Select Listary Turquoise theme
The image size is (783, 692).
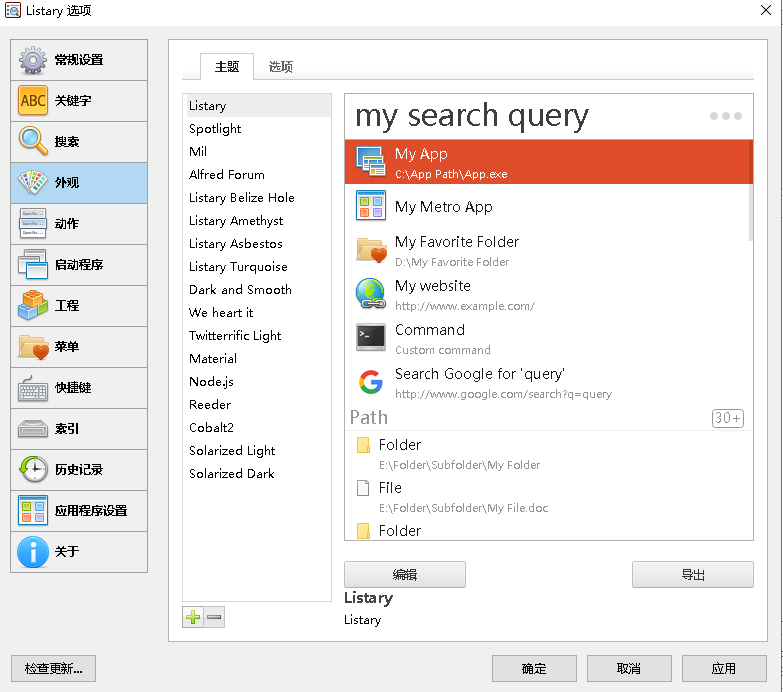pyautogui.click(x=257, y=267)
